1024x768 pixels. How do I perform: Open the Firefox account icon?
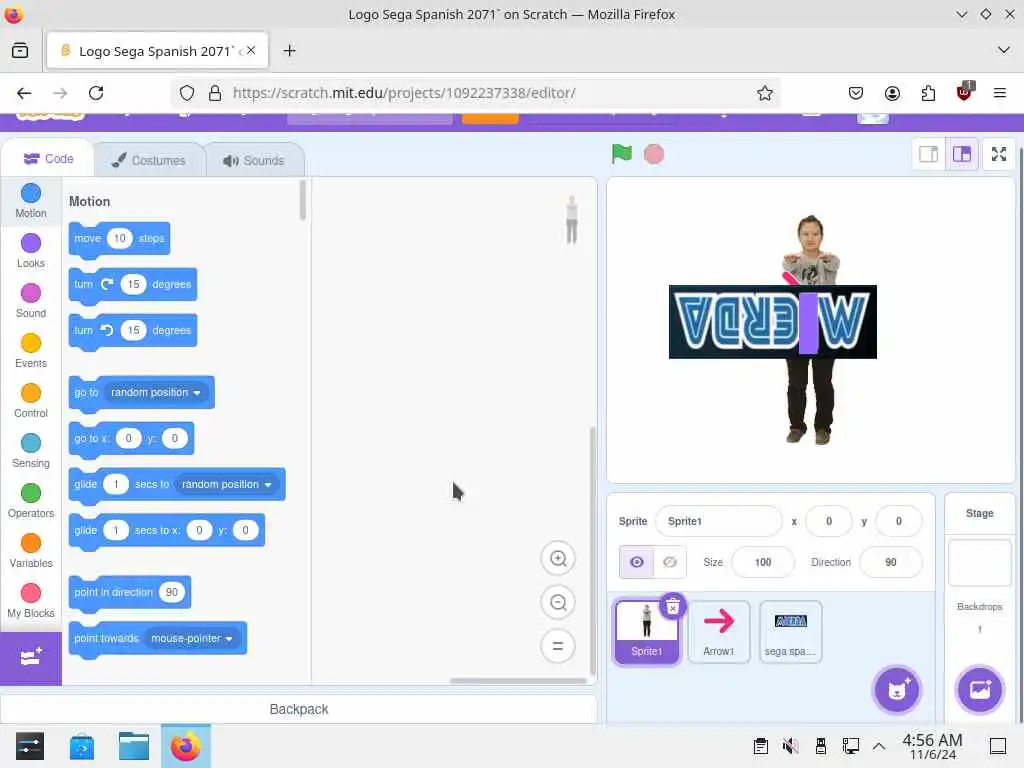point(892,93)
